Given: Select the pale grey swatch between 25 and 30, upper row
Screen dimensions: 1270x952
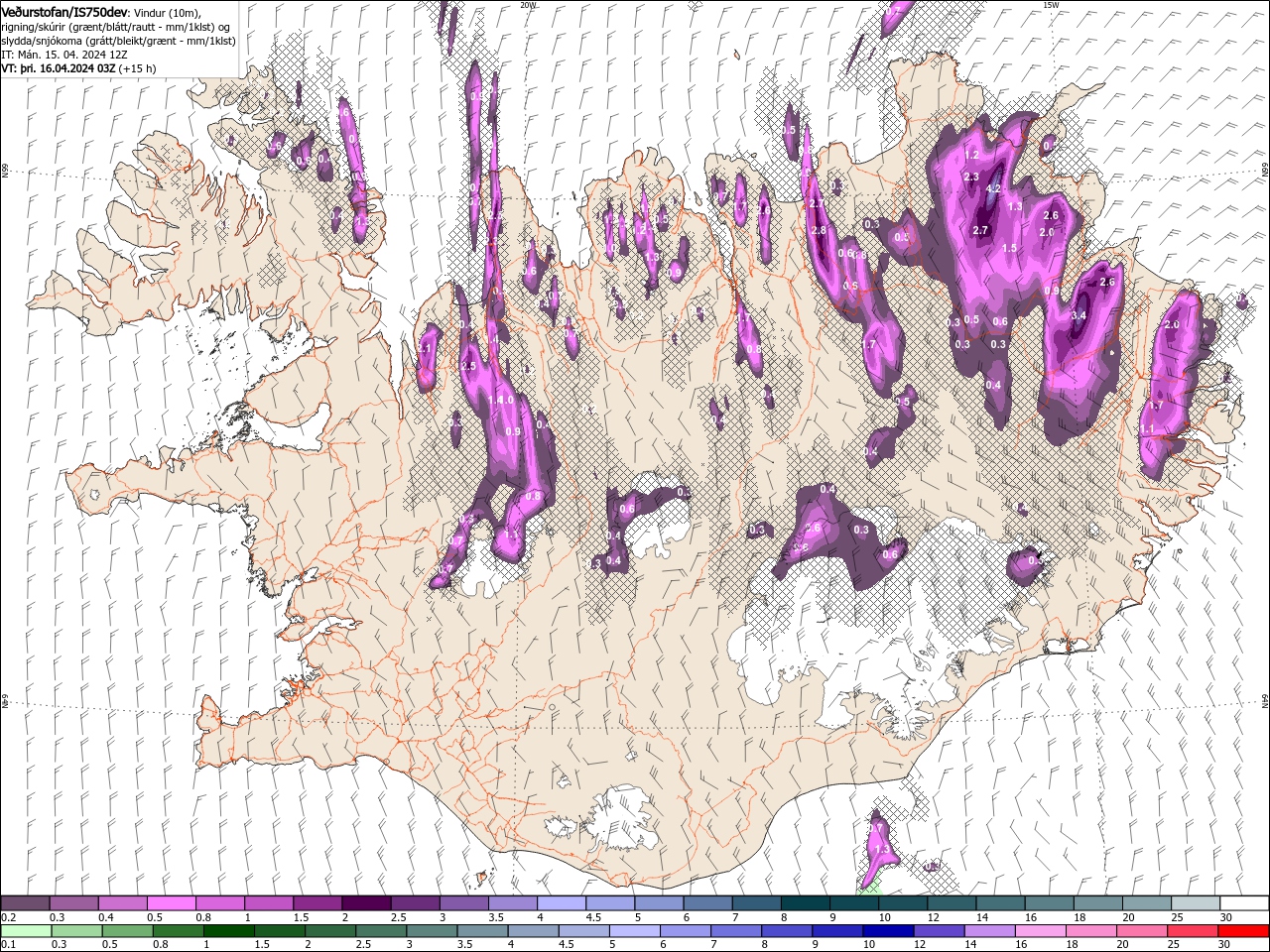Looking at the screenshot, I should click(x=1195, y=903).
